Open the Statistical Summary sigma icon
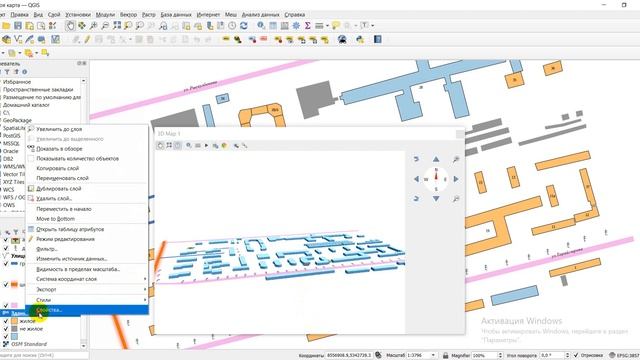640x360 pixels. pos(308,26)
